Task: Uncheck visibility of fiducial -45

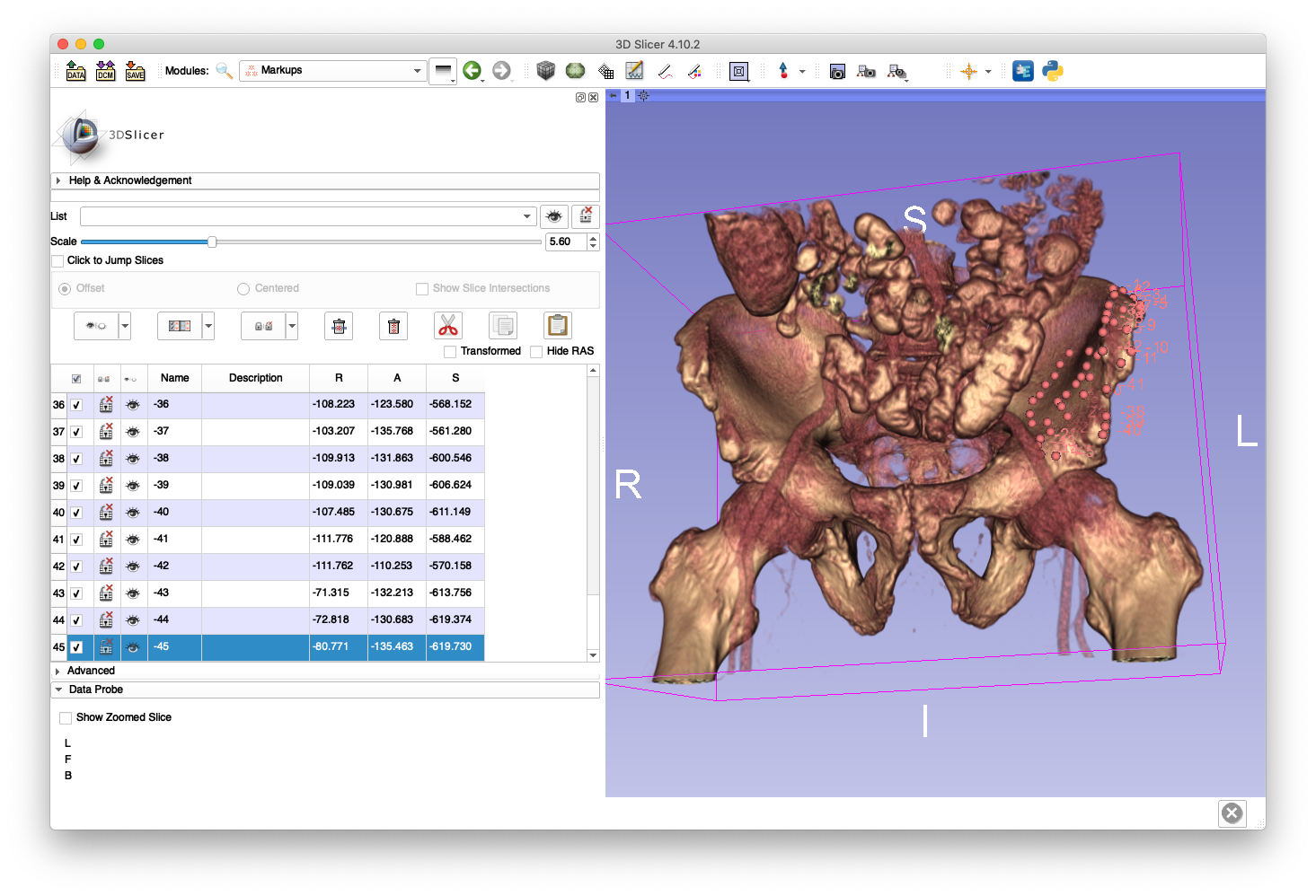Action: (133, 646)
